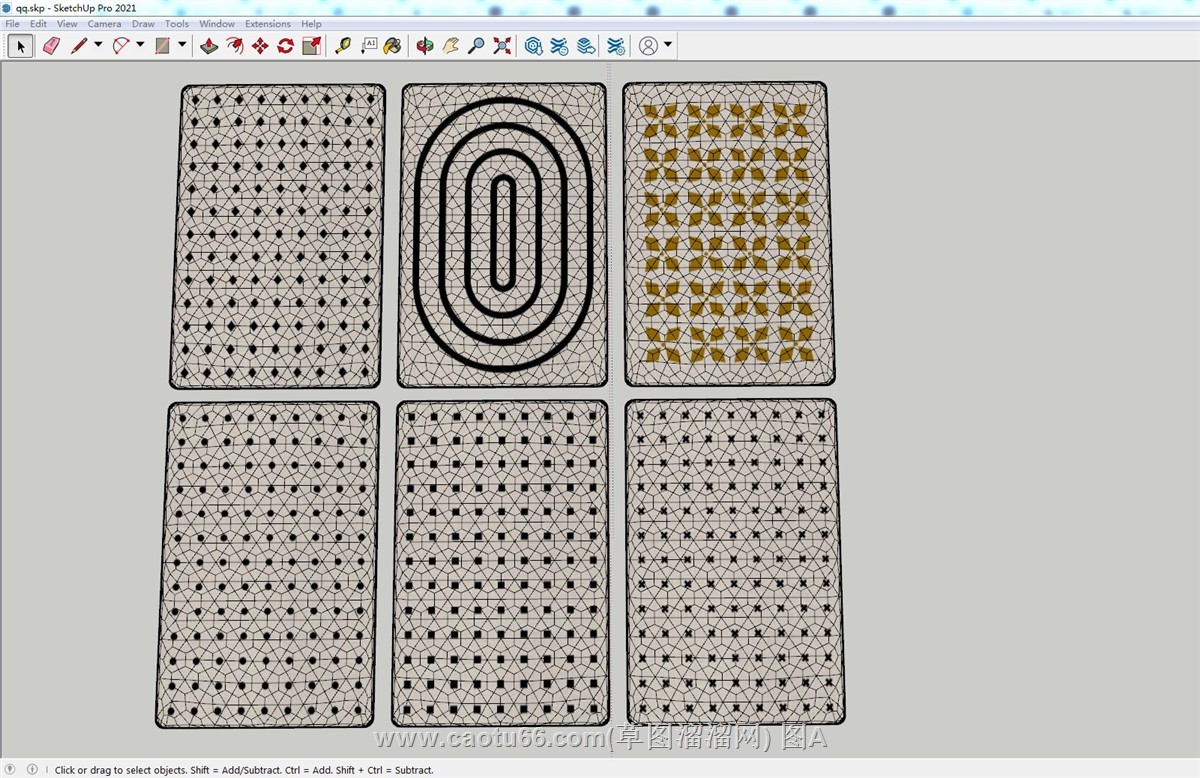Select the Text label tool
The width and height of the screenshot is (1200, 778).
click(368, 46)
